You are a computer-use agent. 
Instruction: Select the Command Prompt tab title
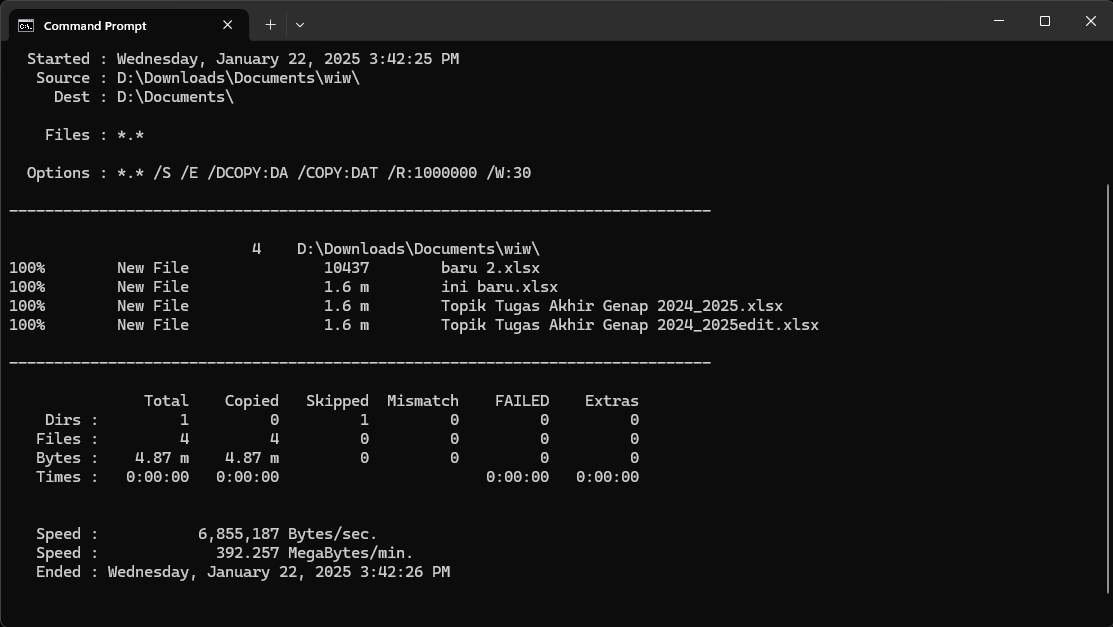[x=95, y=26]
